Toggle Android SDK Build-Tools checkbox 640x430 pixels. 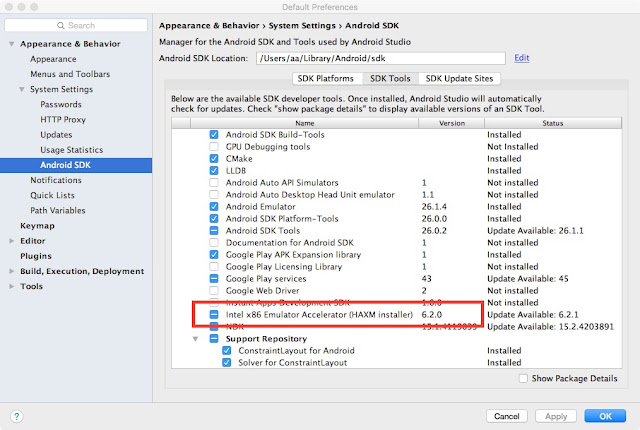pos(214,135)
